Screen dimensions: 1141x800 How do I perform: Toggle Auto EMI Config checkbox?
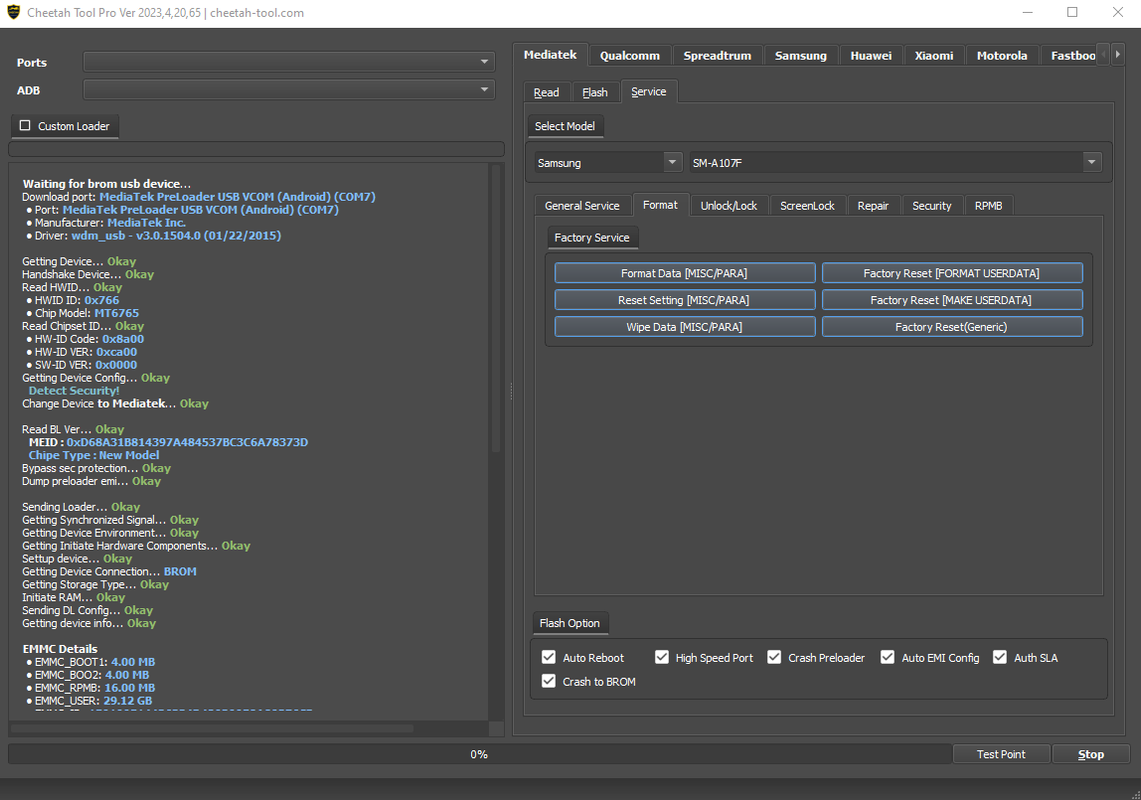pyautogui.click(x=888, y=657)
